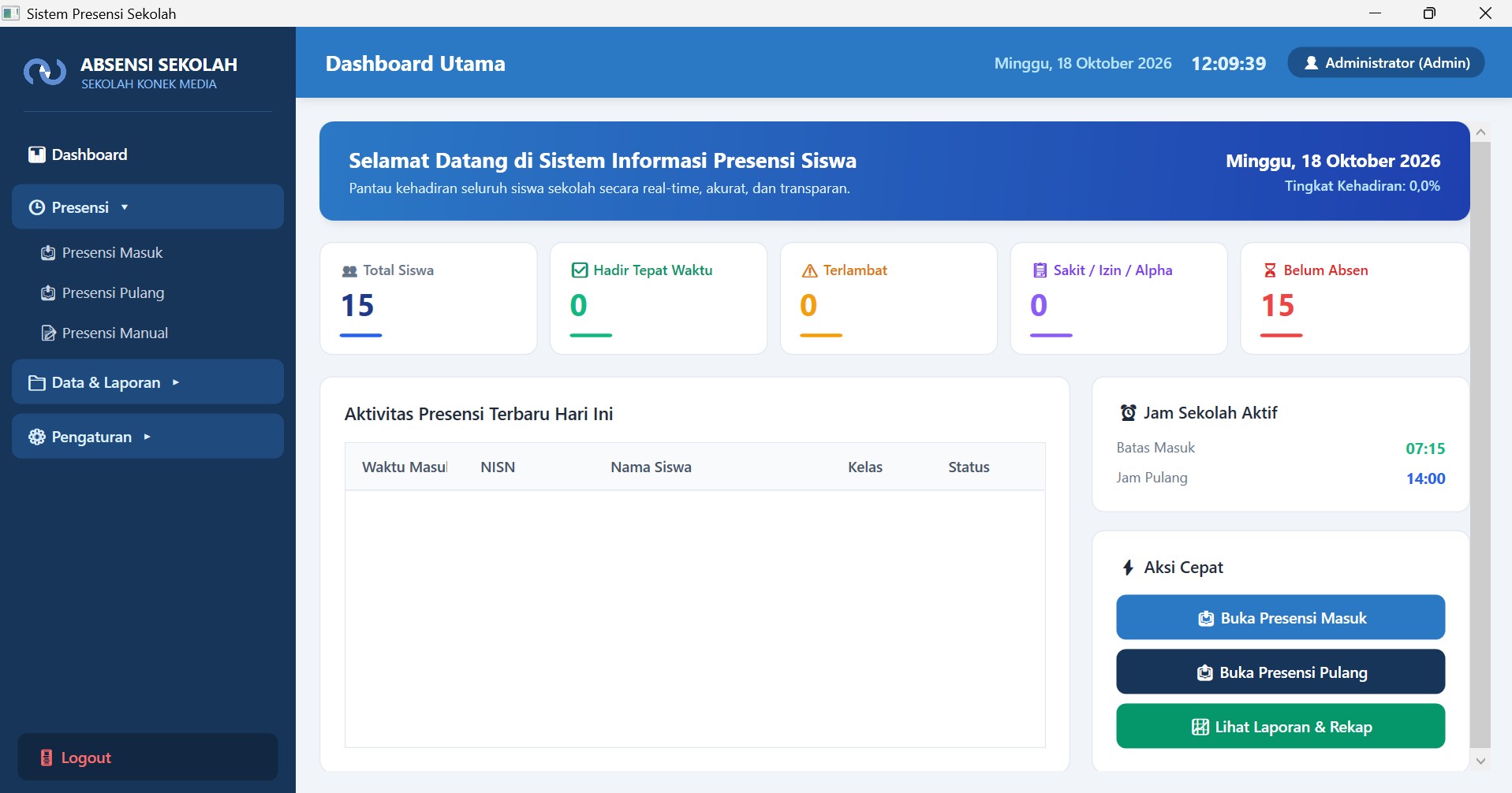Image resolution: width=1512 pixels, height=793 pixels.
Task: Click the alarm clock icon by Jam Sekolah Aktif
Action: click(x=1129, y=412)
